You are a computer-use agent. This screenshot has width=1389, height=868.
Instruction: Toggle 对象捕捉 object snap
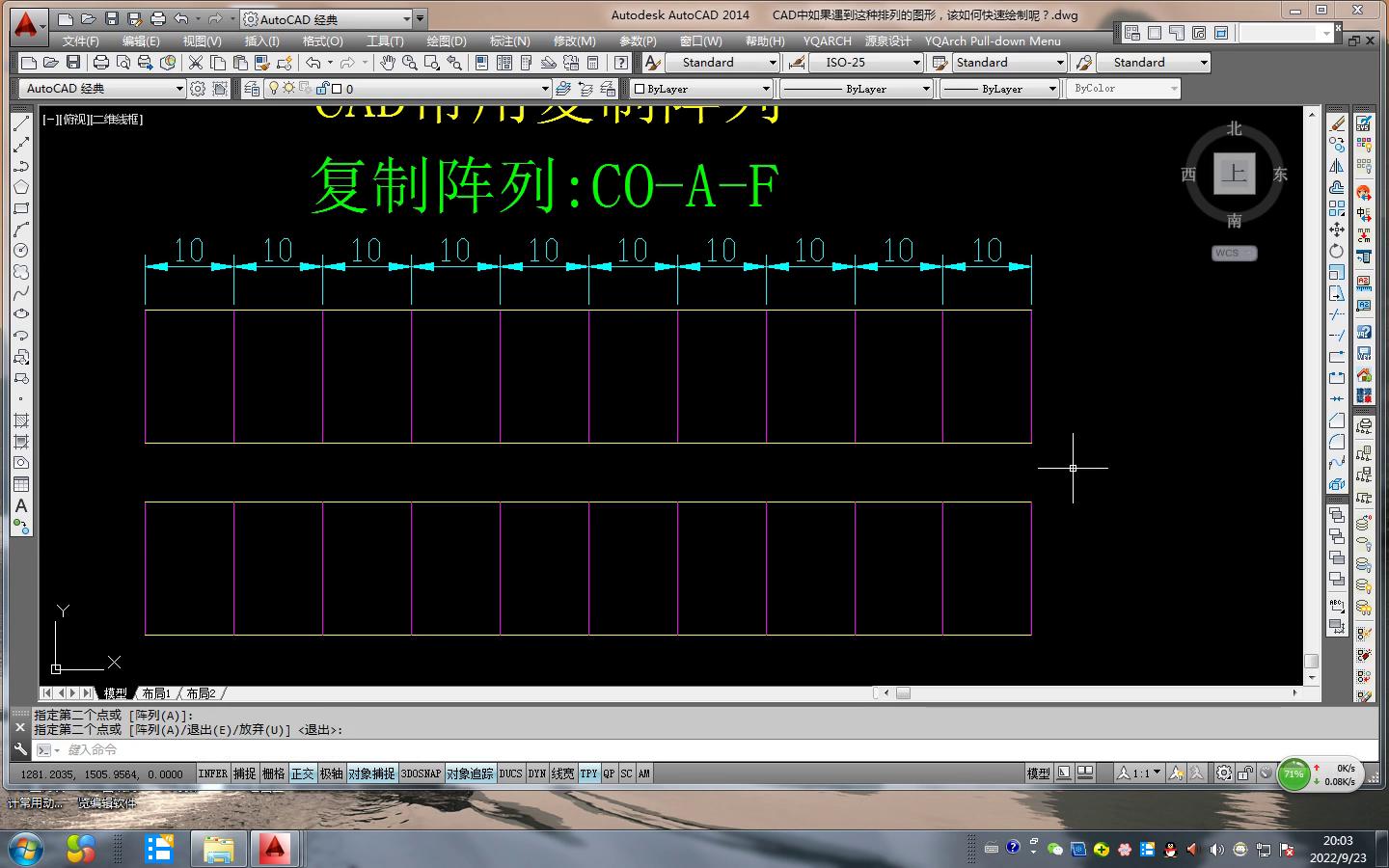pos(371,773)
